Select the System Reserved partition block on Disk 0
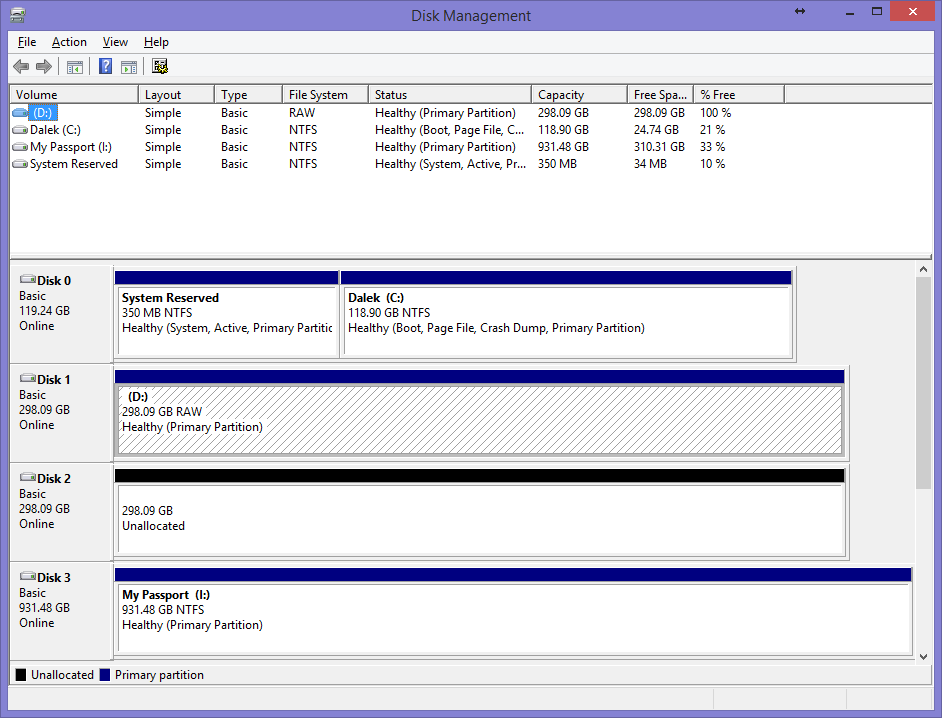 (226, 315)
